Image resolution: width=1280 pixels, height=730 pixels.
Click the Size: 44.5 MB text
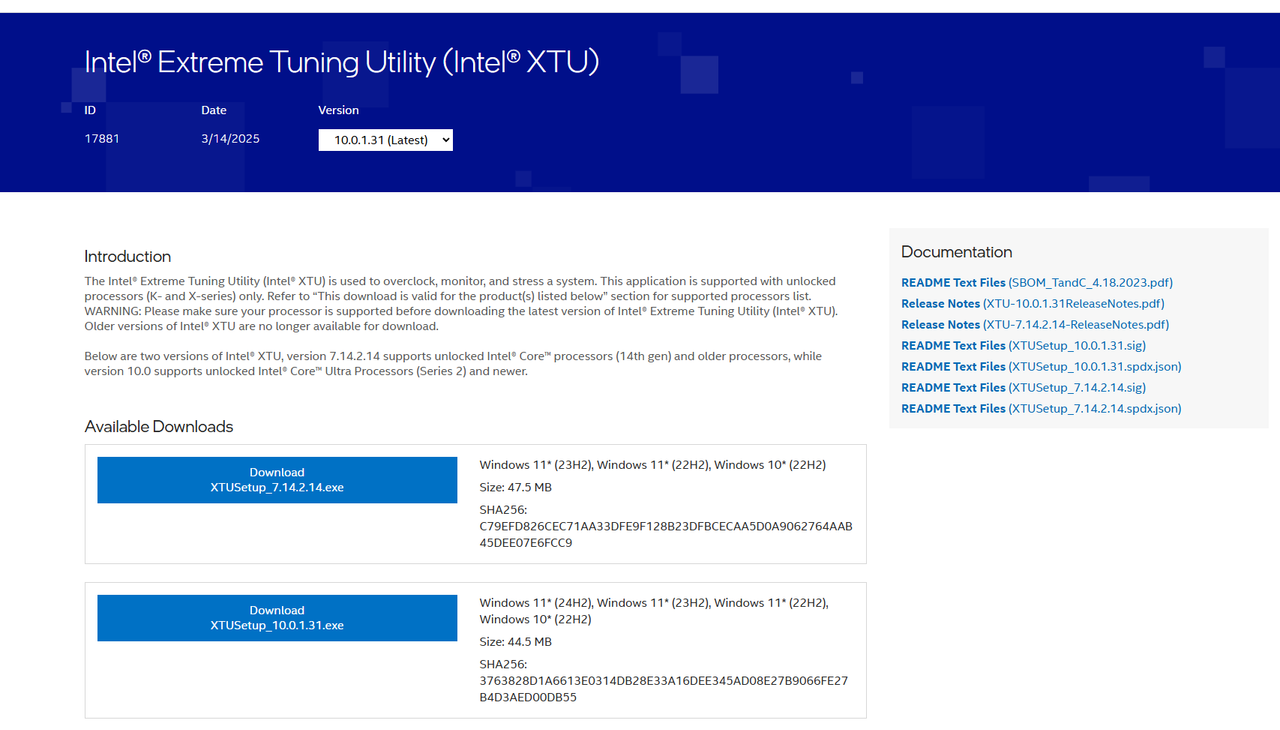516,642
